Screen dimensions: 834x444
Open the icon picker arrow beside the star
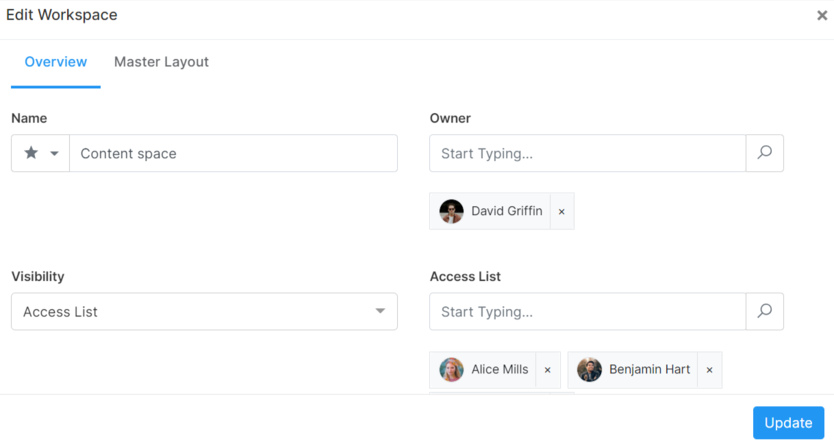(54, 154)
